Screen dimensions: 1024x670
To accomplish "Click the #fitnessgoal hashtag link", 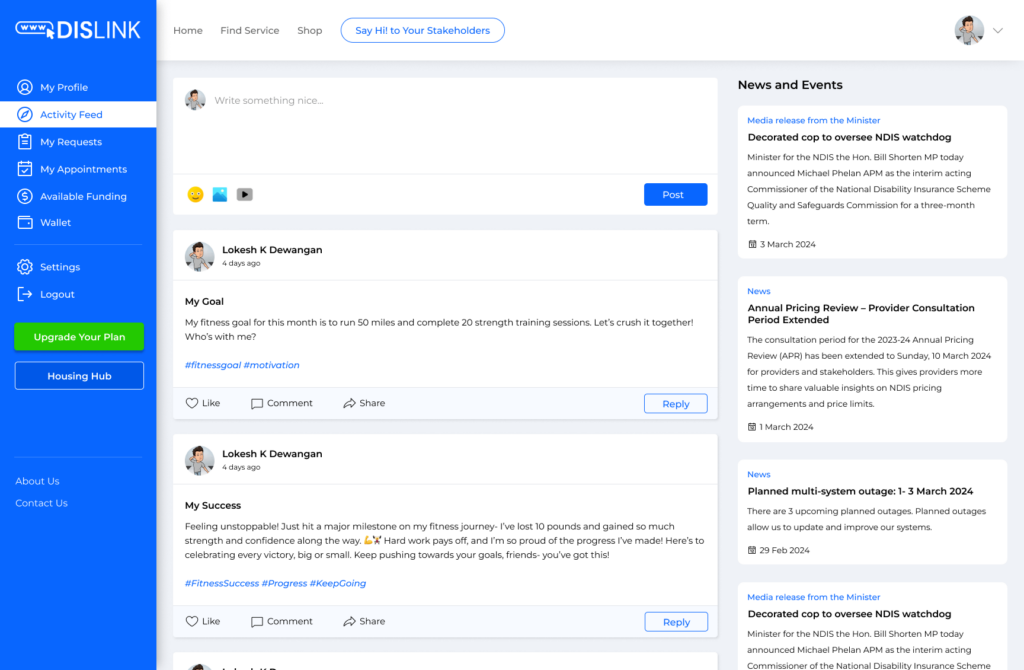I will click(x=212, y=365).
